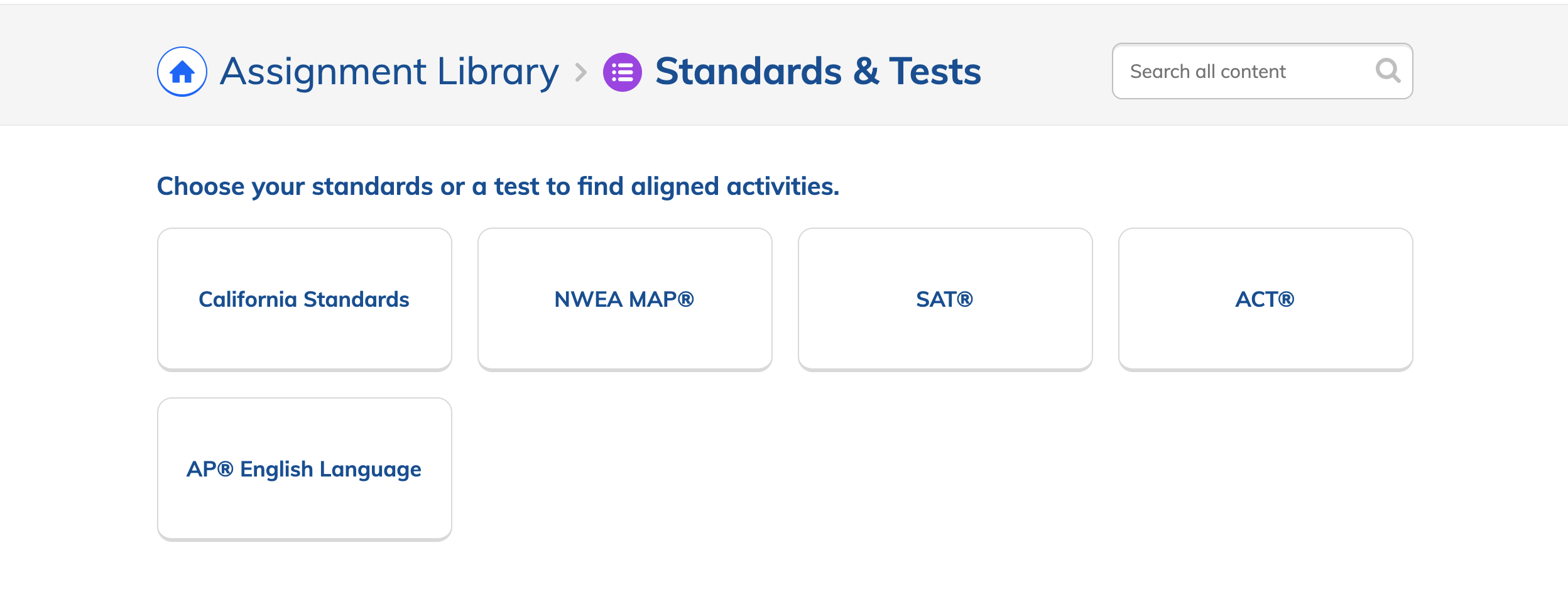The height and width of the screenshot is (606, 1568).
Task: Select the Standards & Tests page title
Action: point(818,71)
